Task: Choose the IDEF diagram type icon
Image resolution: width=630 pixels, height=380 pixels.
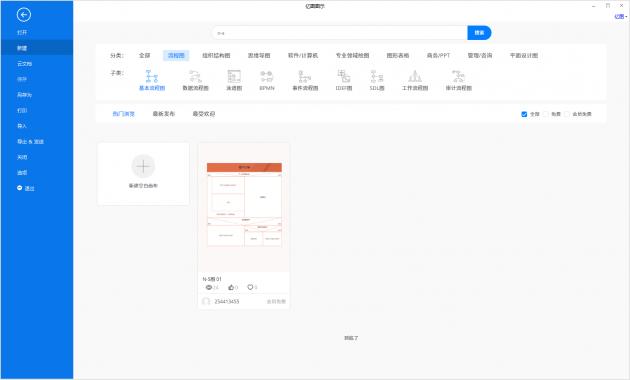Action: (x=344, y=76)
